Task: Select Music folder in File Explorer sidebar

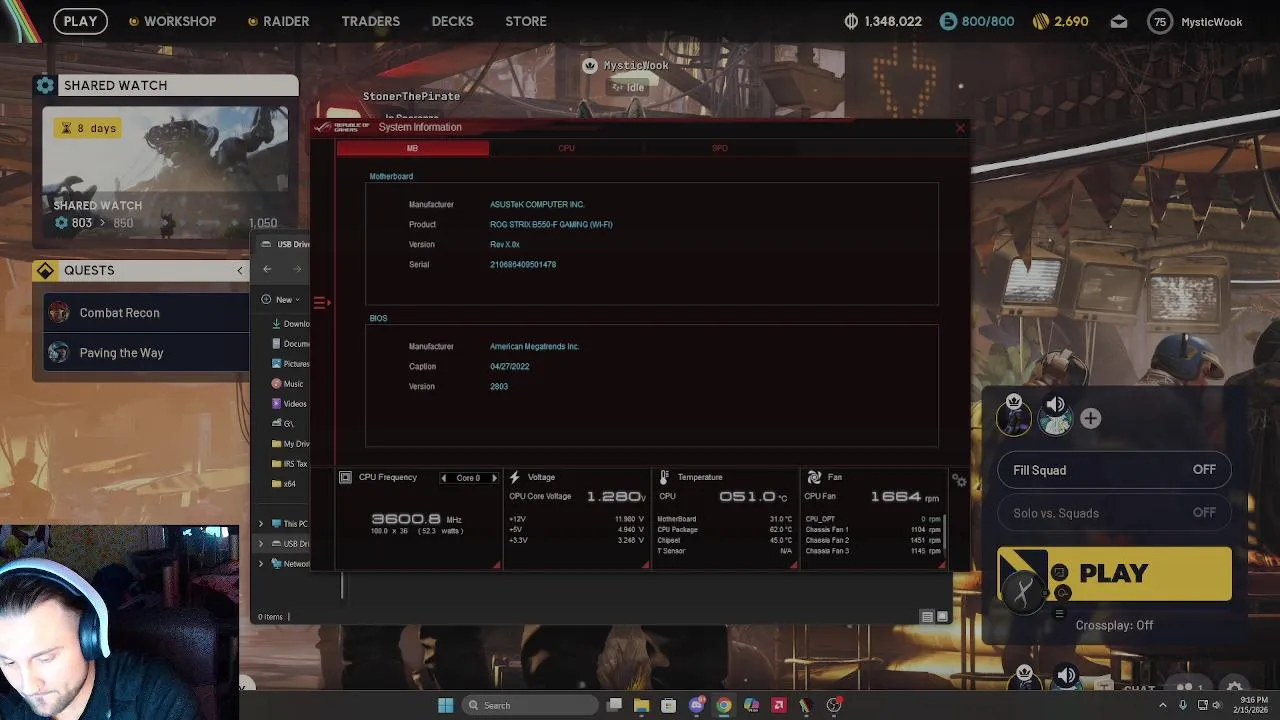Action: click(289, 384)
